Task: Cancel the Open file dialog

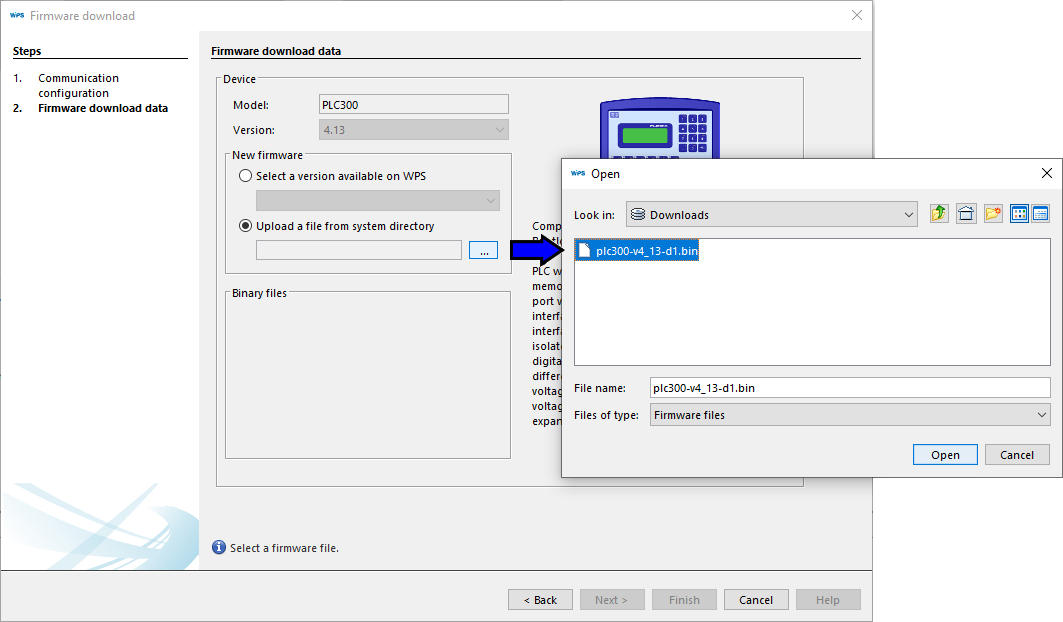Action: point(1017,454)
